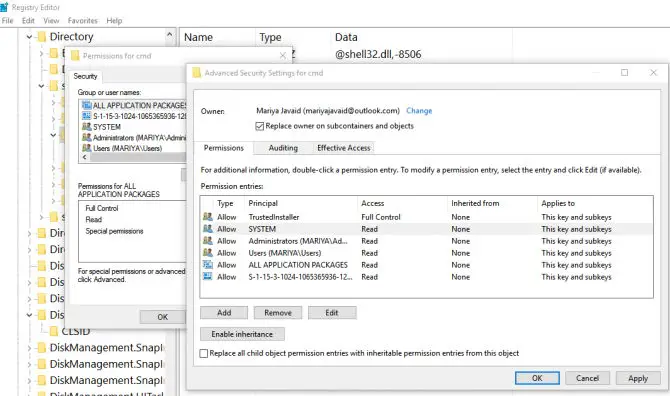Click the horizontal scrollbar in the Group or user names list
The width and height of the screenshot is (670, 396).
(x=137, y=157)
